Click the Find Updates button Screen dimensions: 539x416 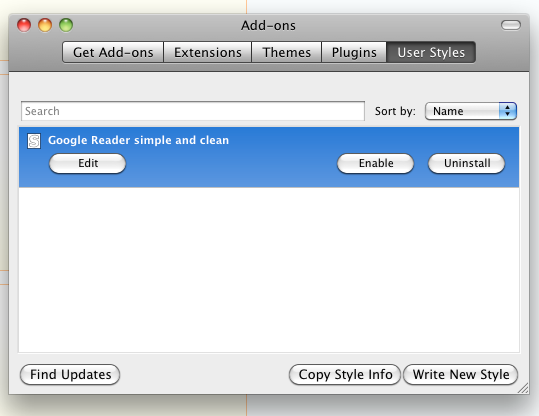70,374
